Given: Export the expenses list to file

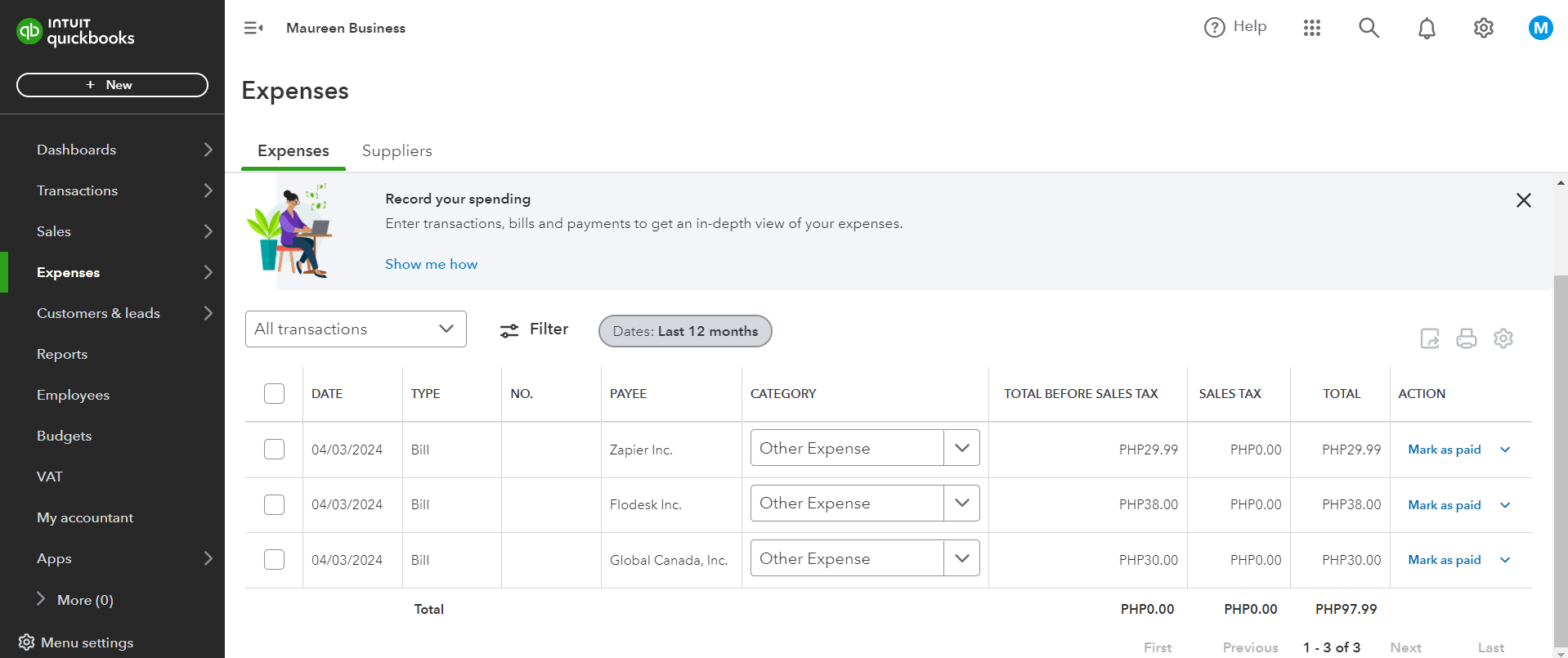Looking at the screenshot, I should 1430,338.
